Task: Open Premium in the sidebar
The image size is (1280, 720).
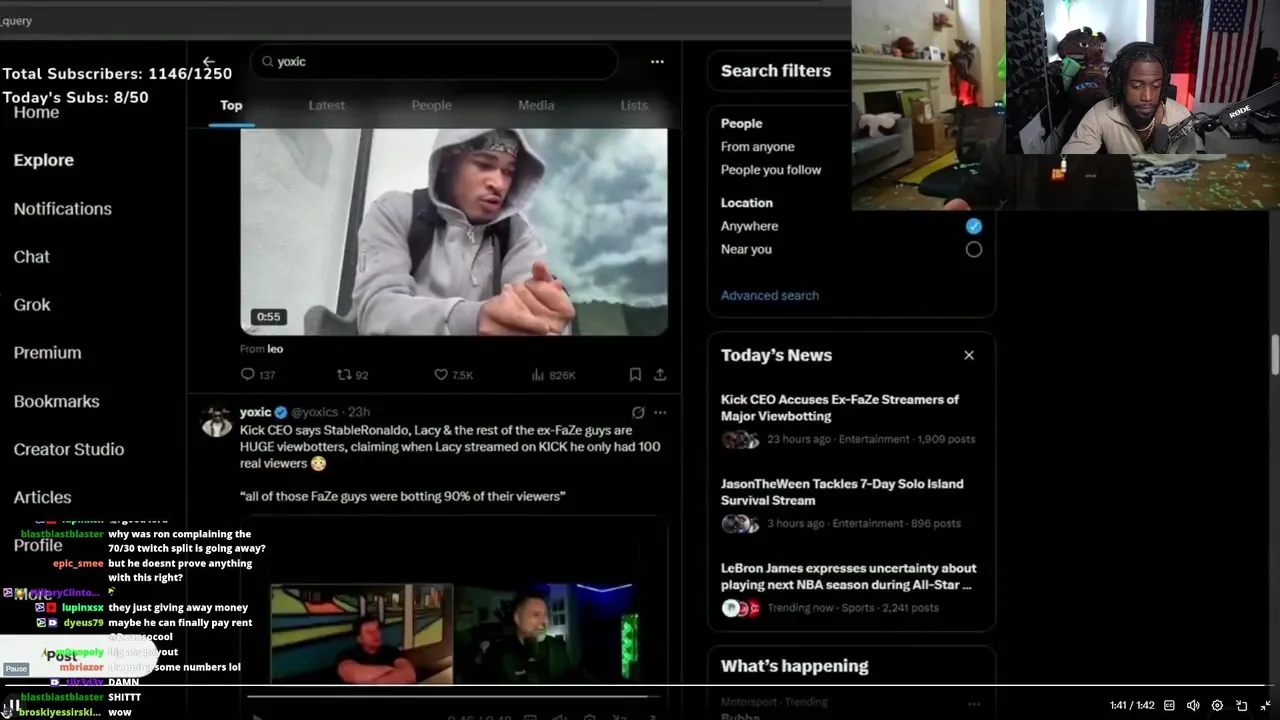Action: tap(48, 353)
